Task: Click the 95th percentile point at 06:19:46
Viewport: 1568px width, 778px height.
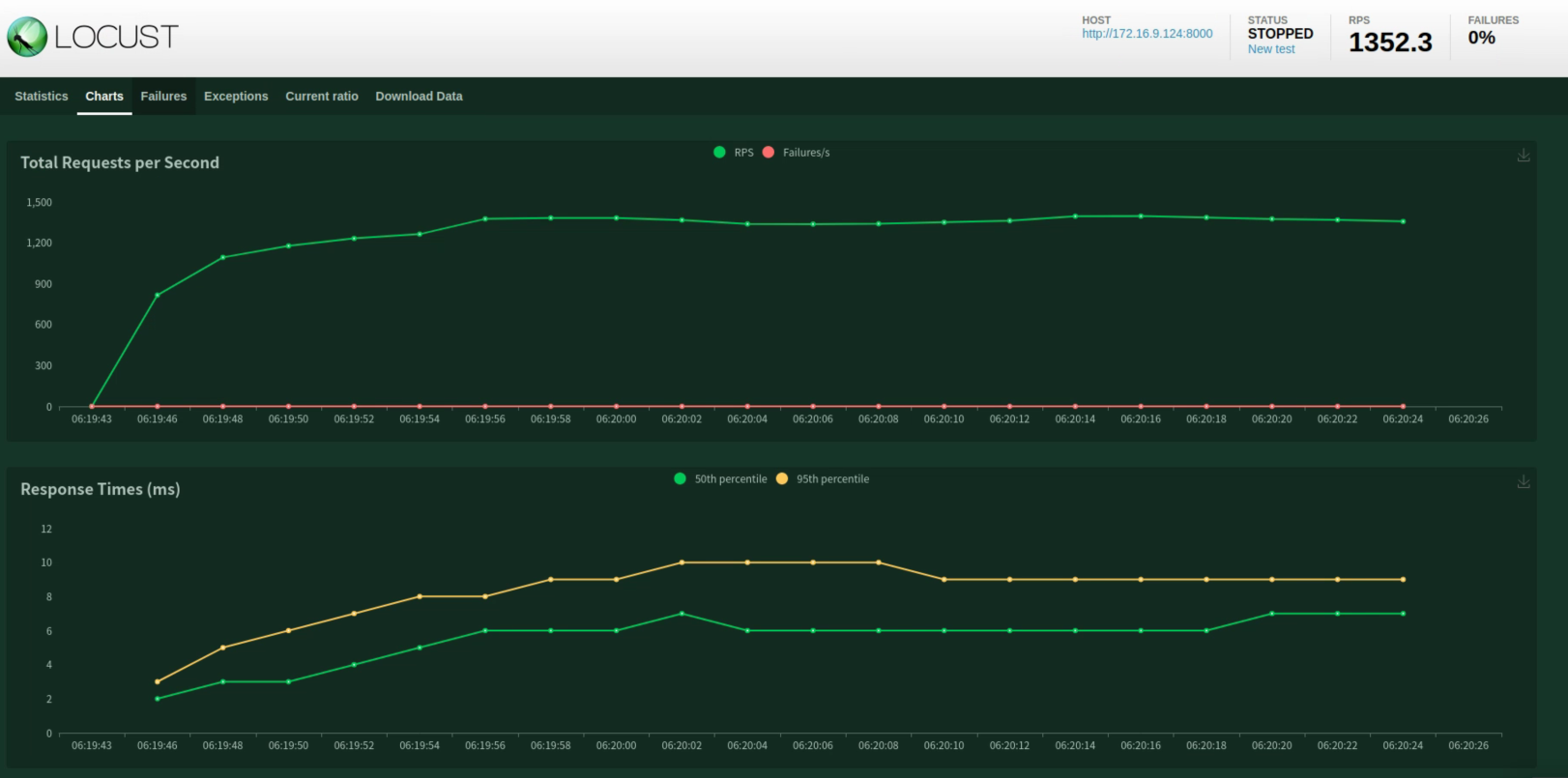Action: point(158,681)
